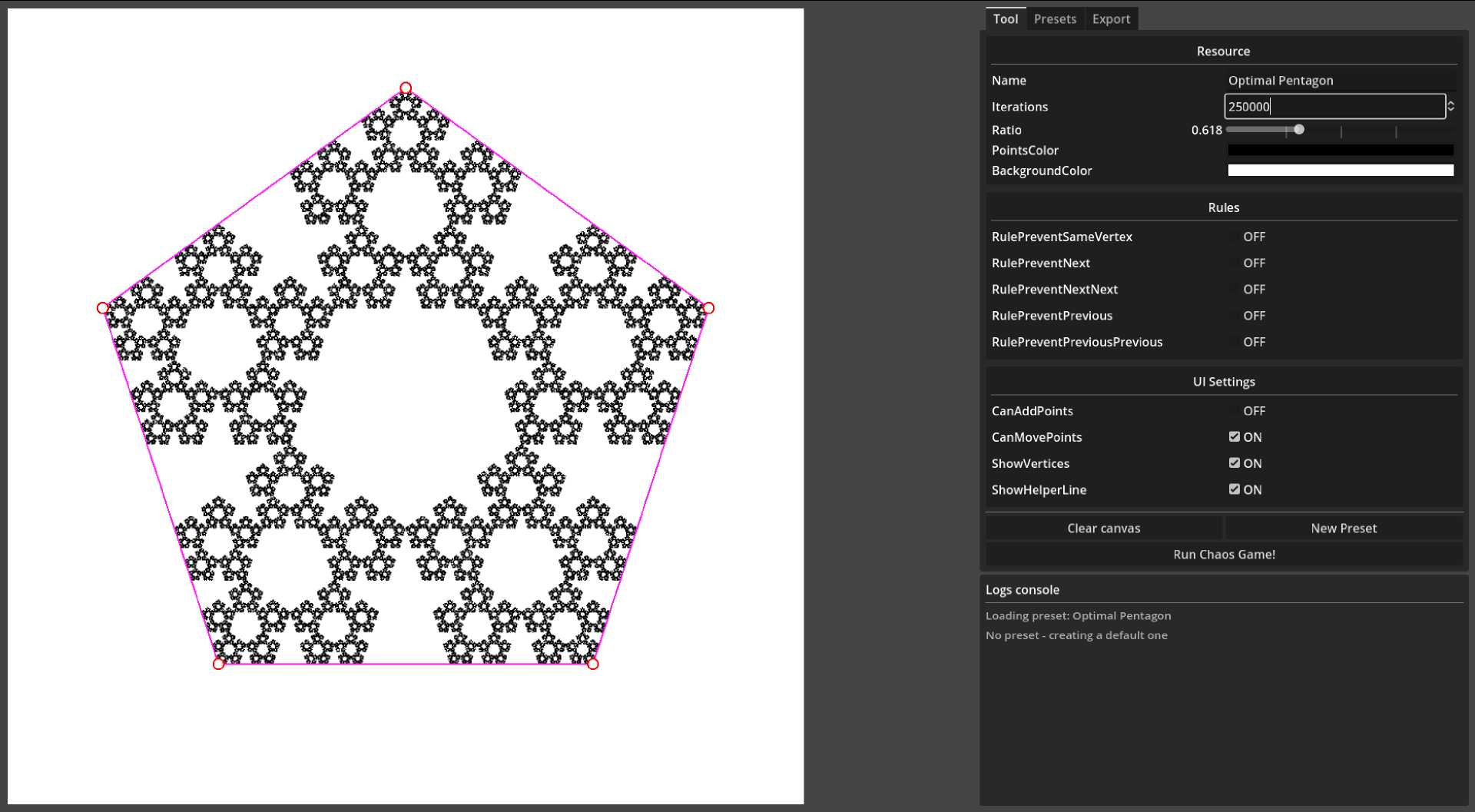Click the Name field Optimal Pentagon

1340,81
